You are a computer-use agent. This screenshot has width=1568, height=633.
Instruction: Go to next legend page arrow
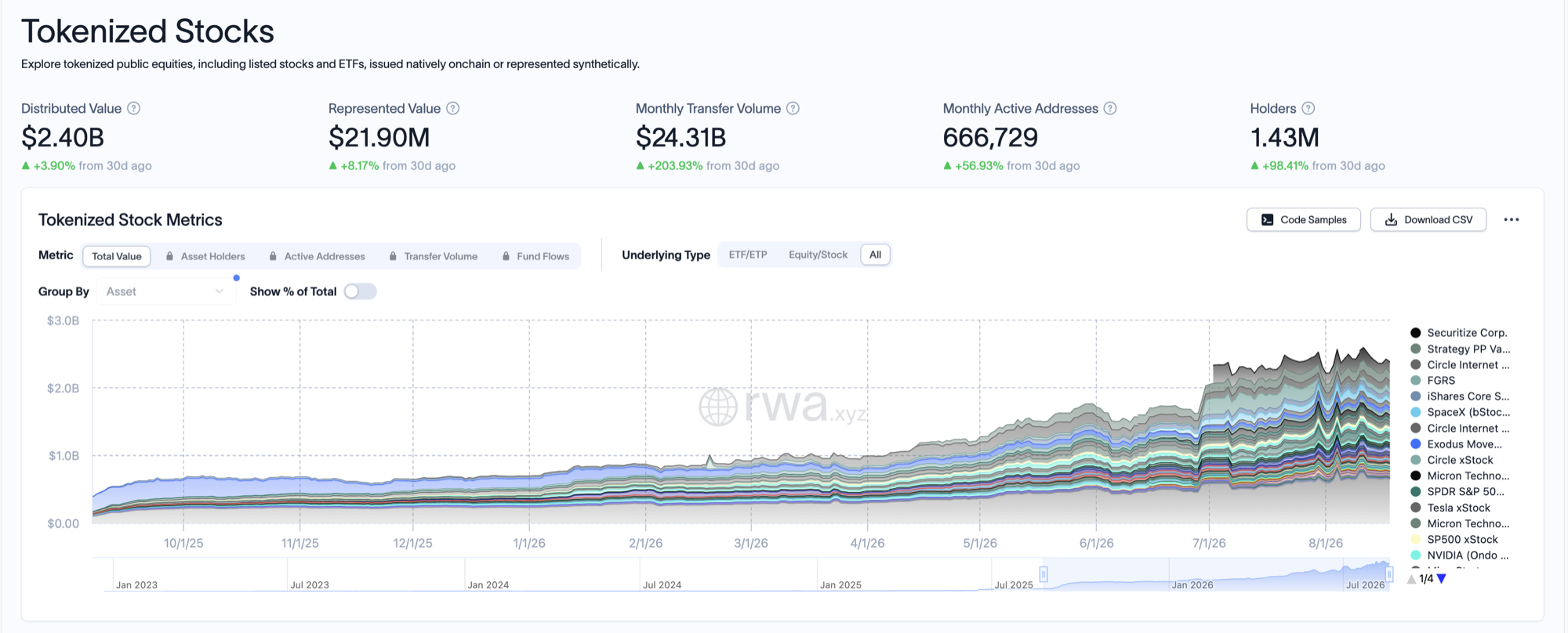coord(1441,579)
